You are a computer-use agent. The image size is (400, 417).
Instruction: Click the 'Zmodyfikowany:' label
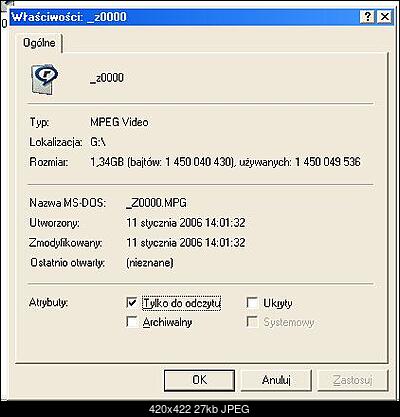tap(65, 243)
